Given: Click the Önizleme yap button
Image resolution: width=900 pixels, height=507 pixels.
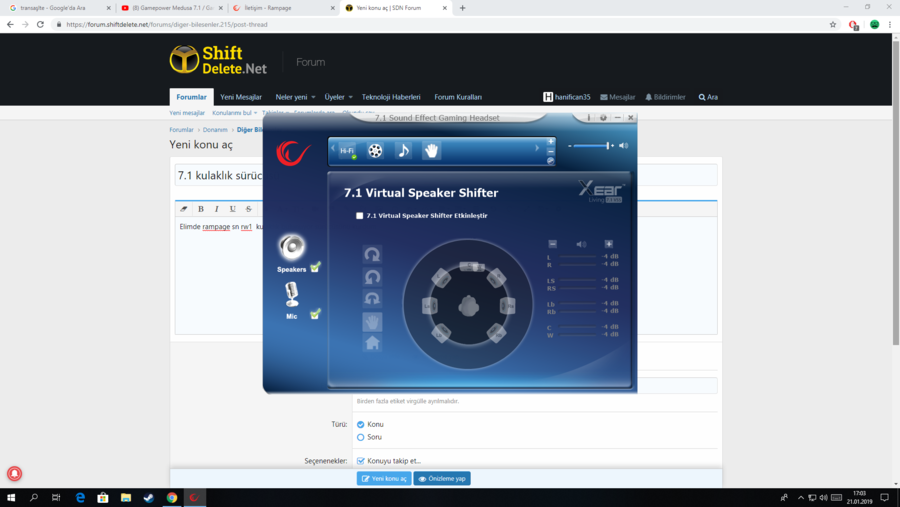Looking at the screenshot, I should click(x=442, y=478).
